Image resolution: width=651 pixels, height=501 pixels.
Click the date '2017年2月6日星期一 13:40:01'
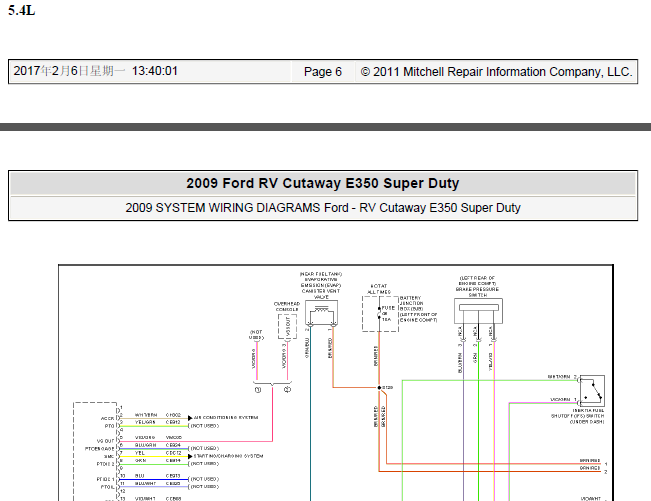(95, 71)
